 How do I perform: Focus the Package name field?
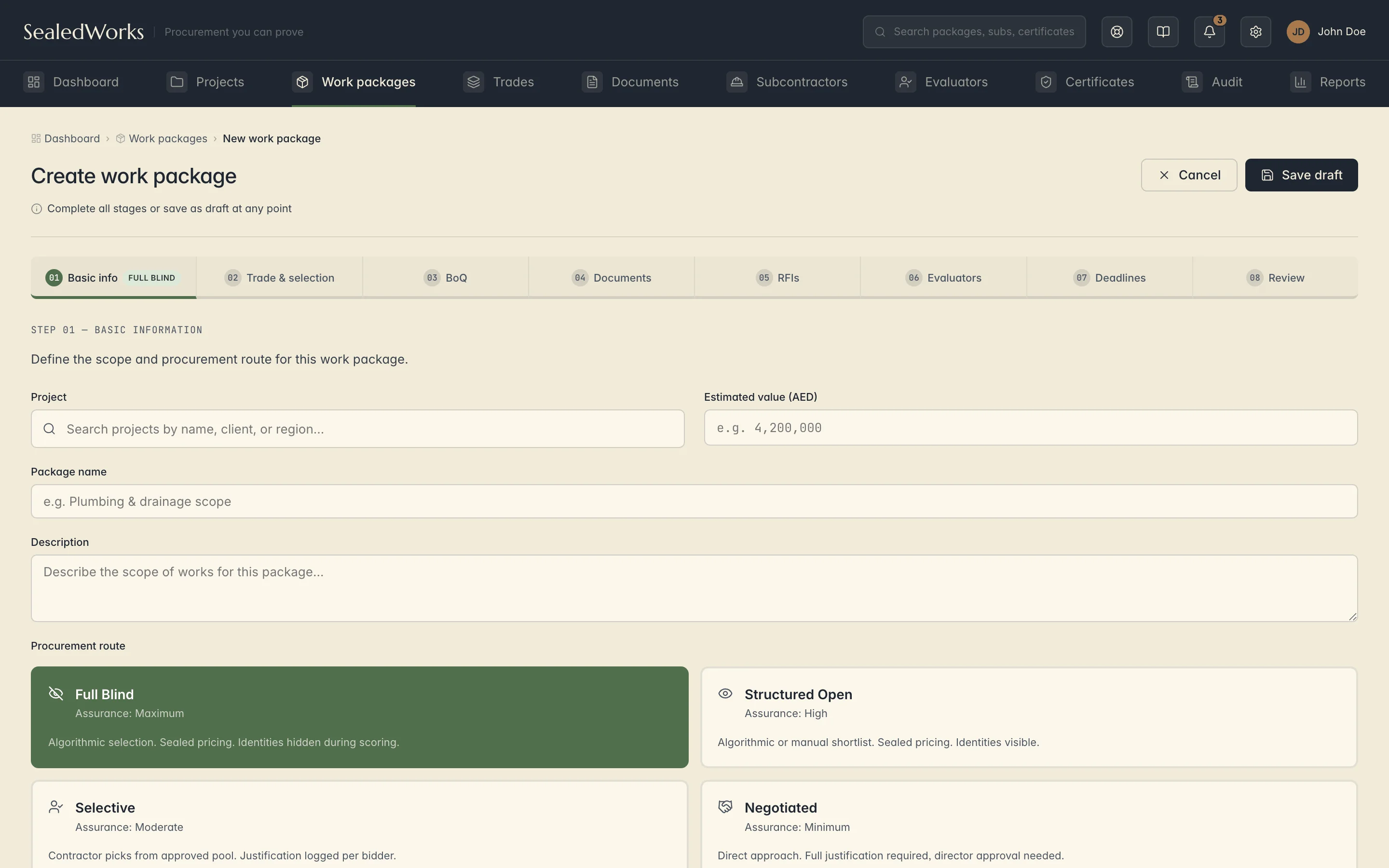tap(694, 501)
